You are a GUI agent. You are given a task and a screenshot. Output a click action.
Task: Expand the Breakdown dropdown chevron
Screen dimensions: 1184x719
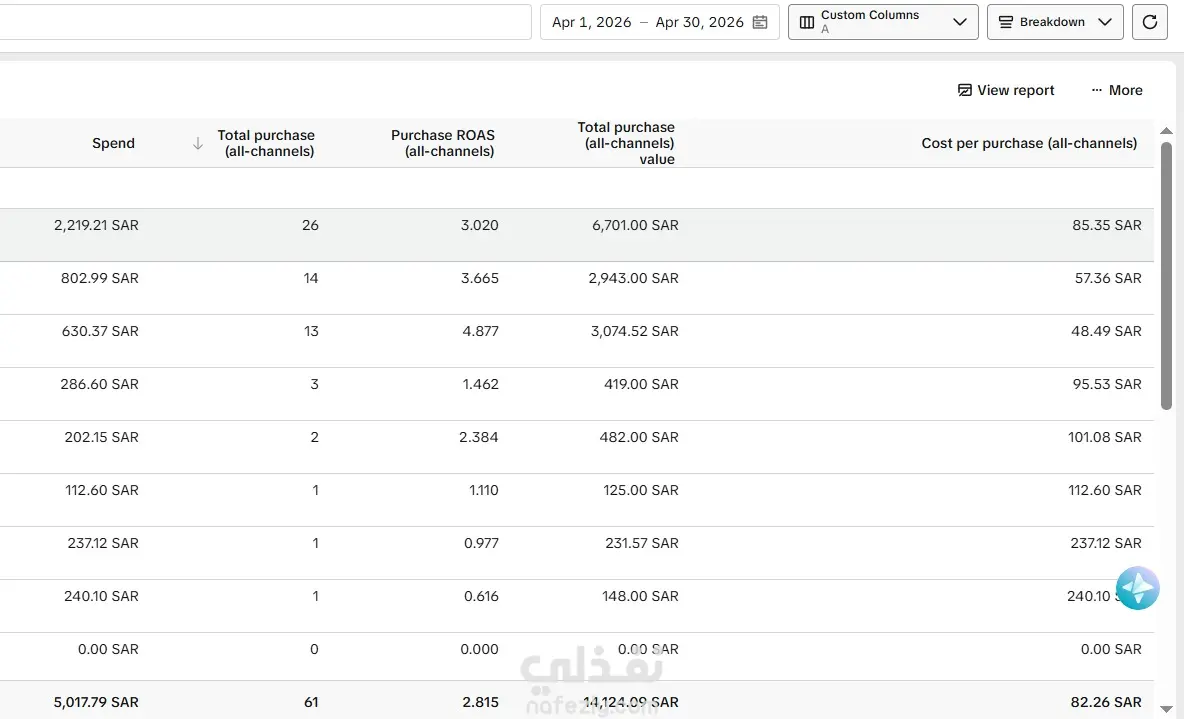click(x=1105, y=22)
